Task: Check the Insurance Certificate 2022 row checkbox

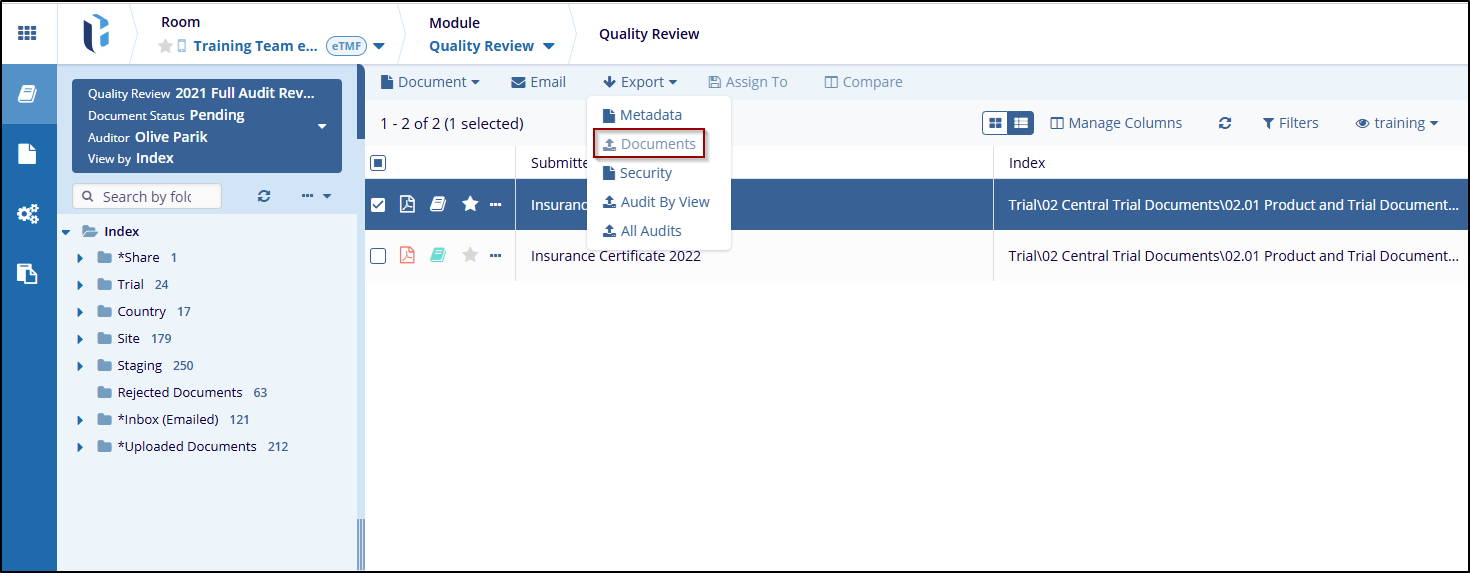Action: (x=378, y=256)
